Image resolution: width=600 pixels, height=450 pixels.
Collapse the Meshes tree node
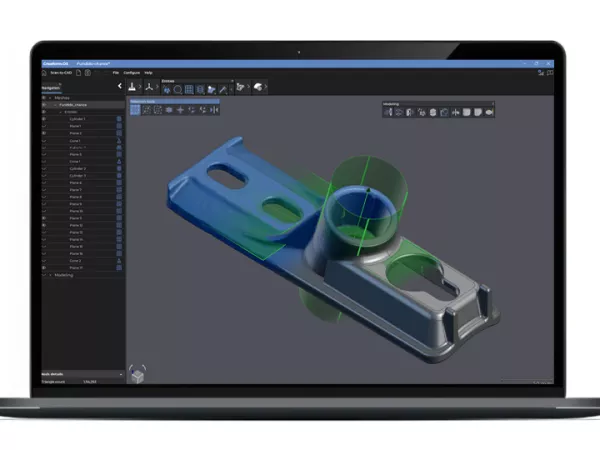[44, 97]
